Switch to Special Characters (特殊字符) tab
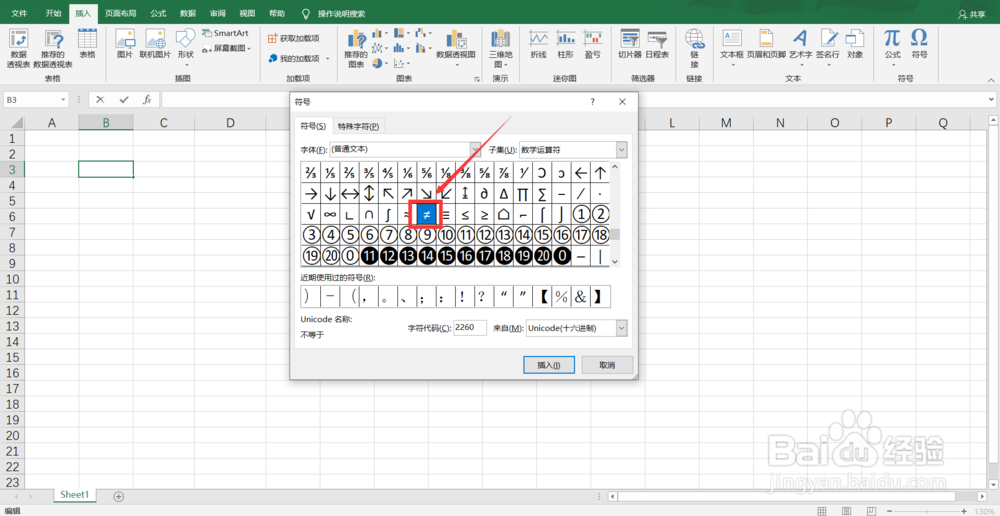This screenshot has height=516, width=1000. pyautogui.click(x=358, y=126)
